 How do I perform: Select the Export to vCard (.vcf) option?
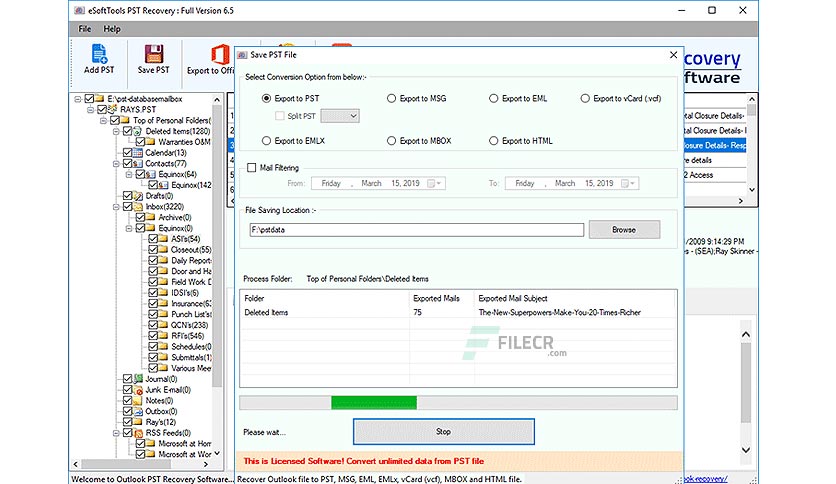(x=585, y=98)
